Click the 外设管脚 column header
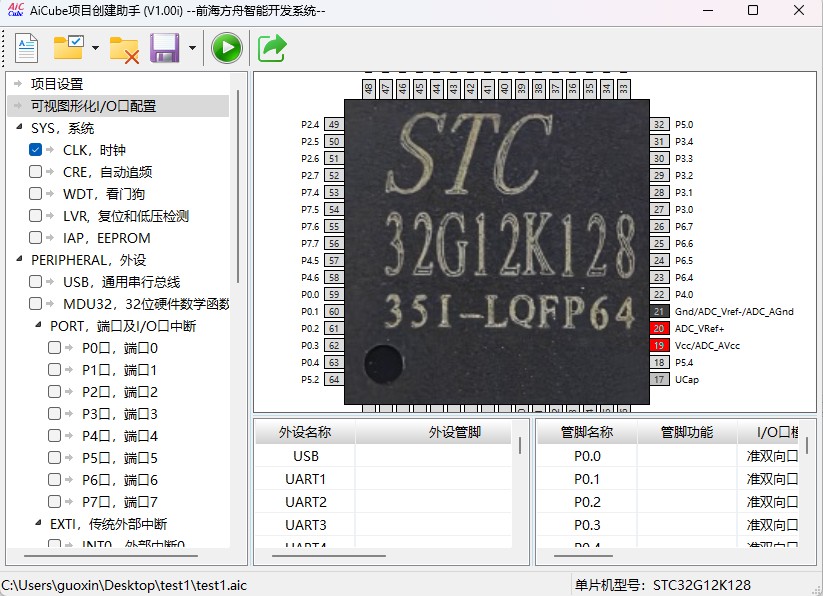This screenshot has width=823, height=596. 434,432
